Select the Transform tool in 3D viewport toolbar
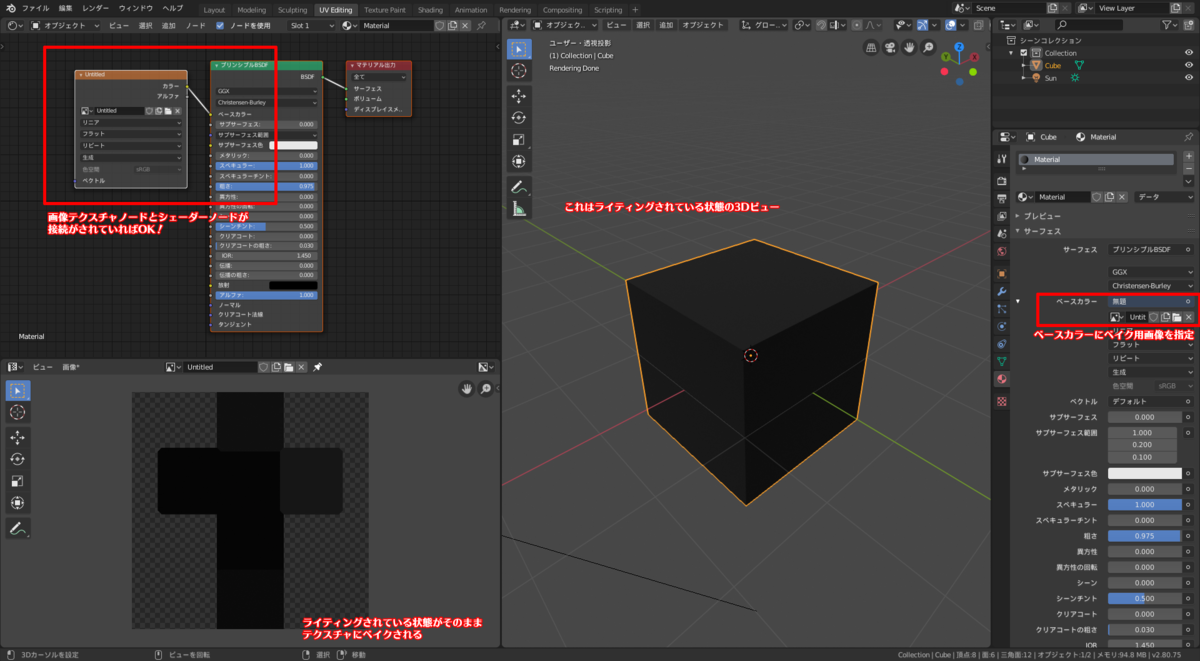 (519, 162)
